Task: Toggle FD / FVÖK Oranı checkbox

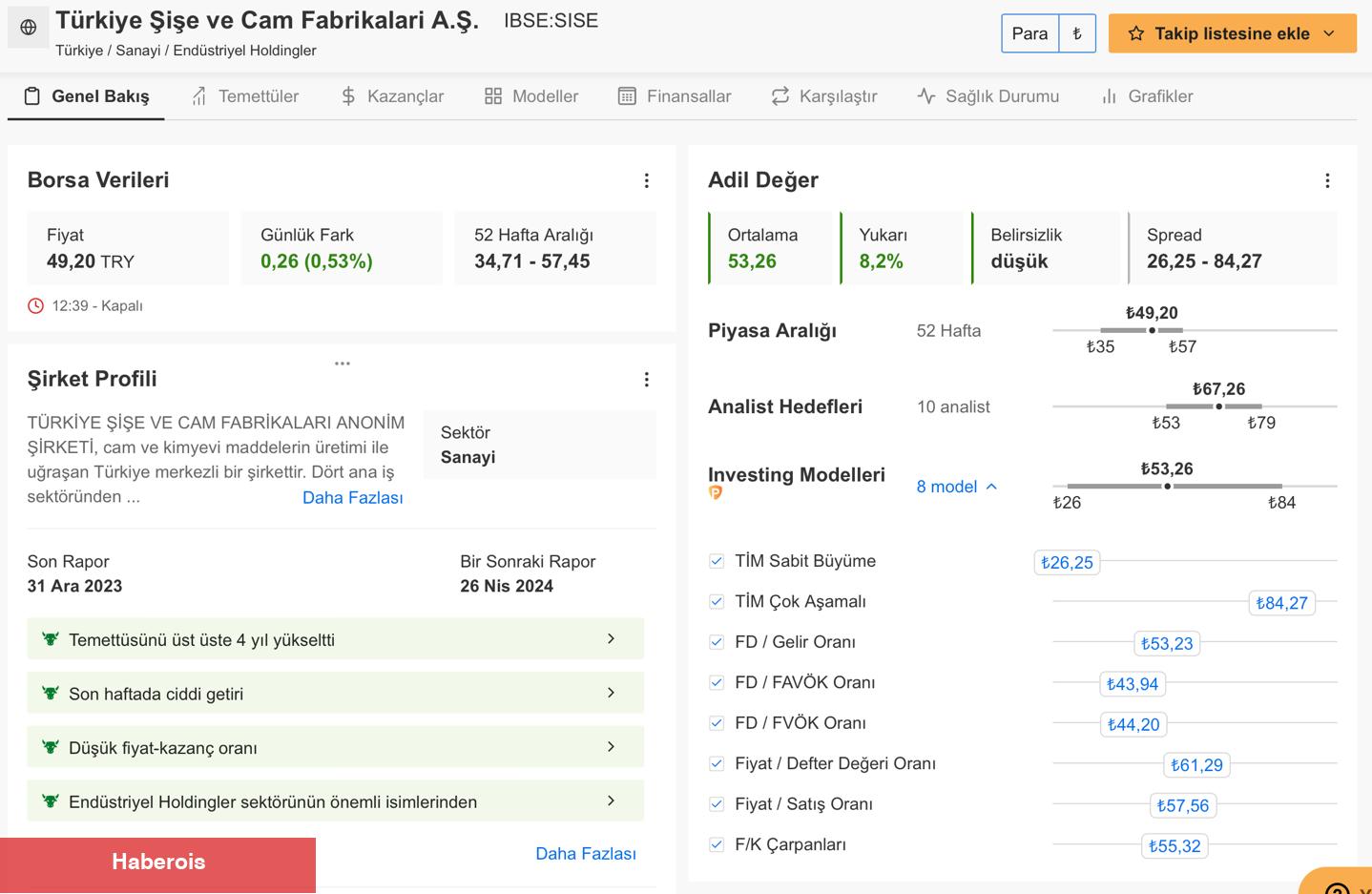Action: tap(717, 723)
